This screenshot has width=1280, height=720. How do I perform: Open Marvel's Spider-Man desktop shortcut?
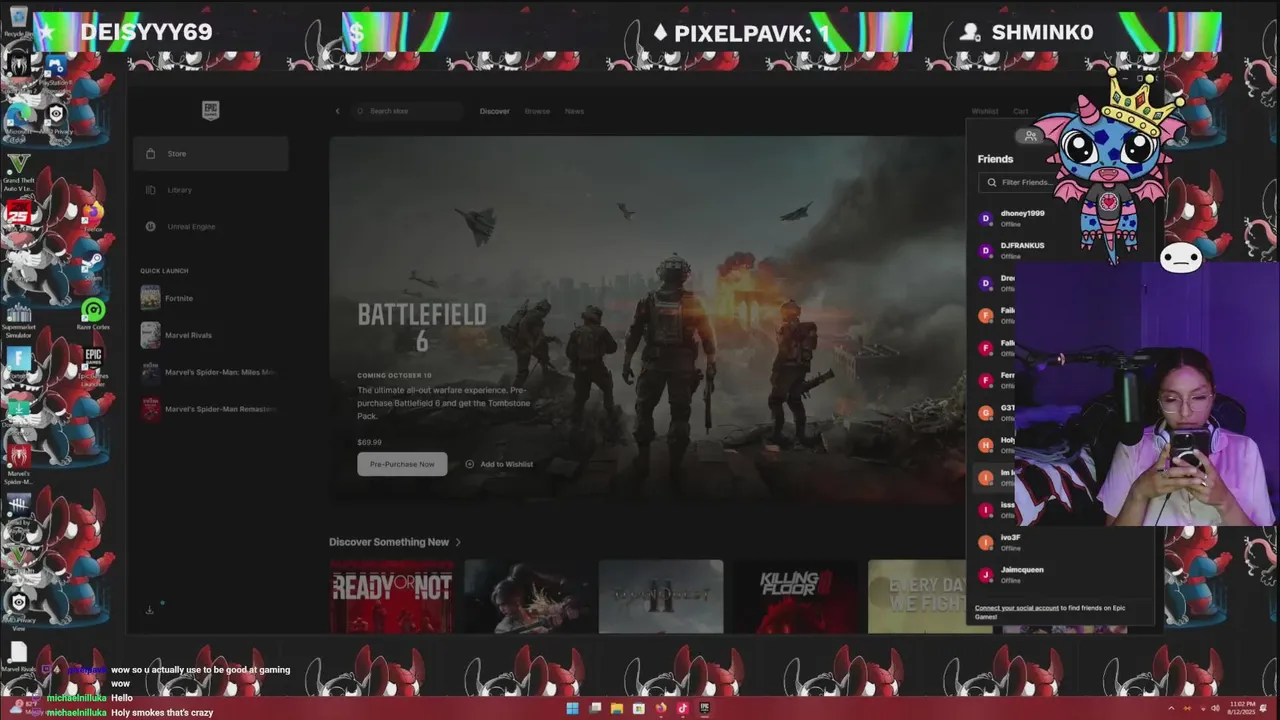pos(18,463)
